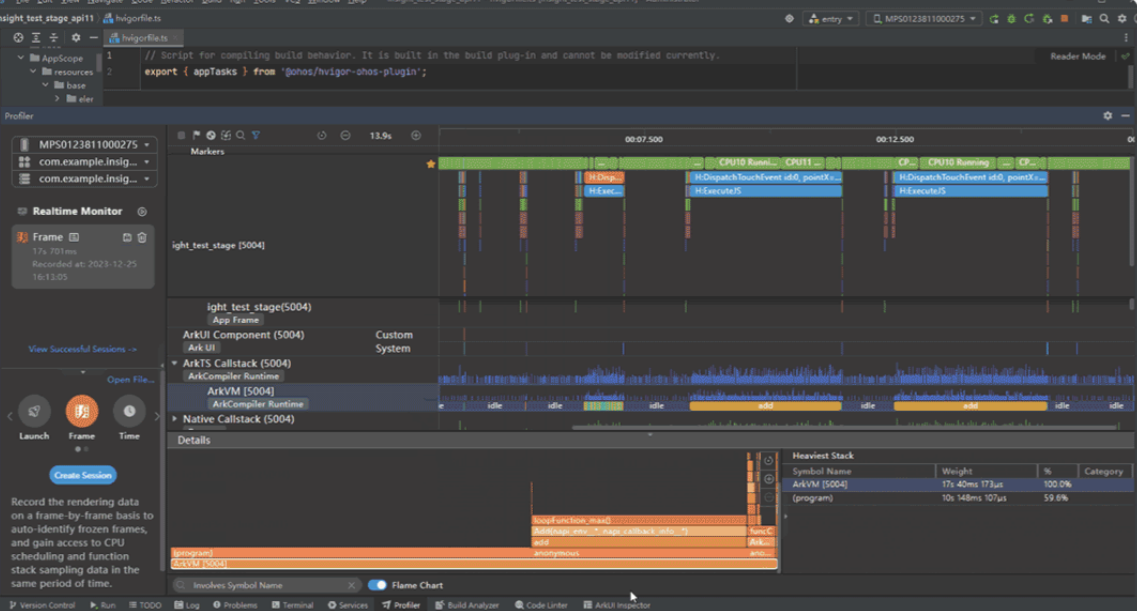Click the filter icon in profiler toolbar

(x=256, y=136)
